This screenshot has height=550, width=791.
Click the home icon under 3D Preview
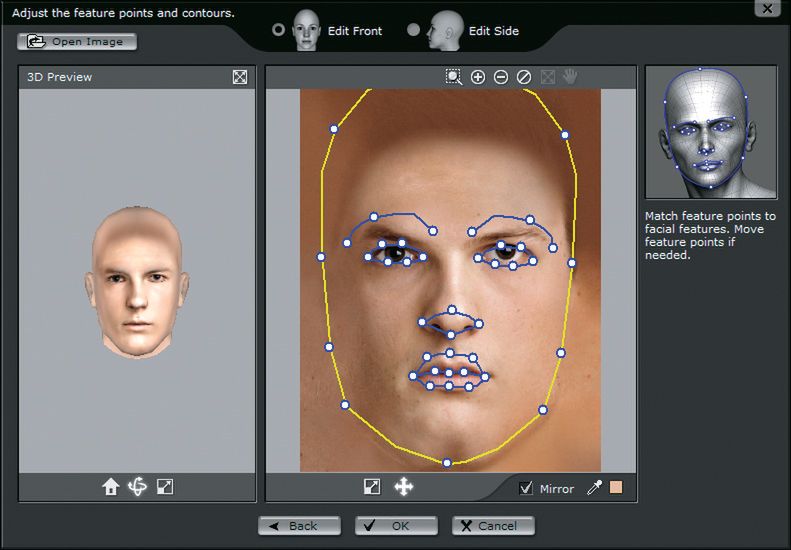tap(111, 487)
